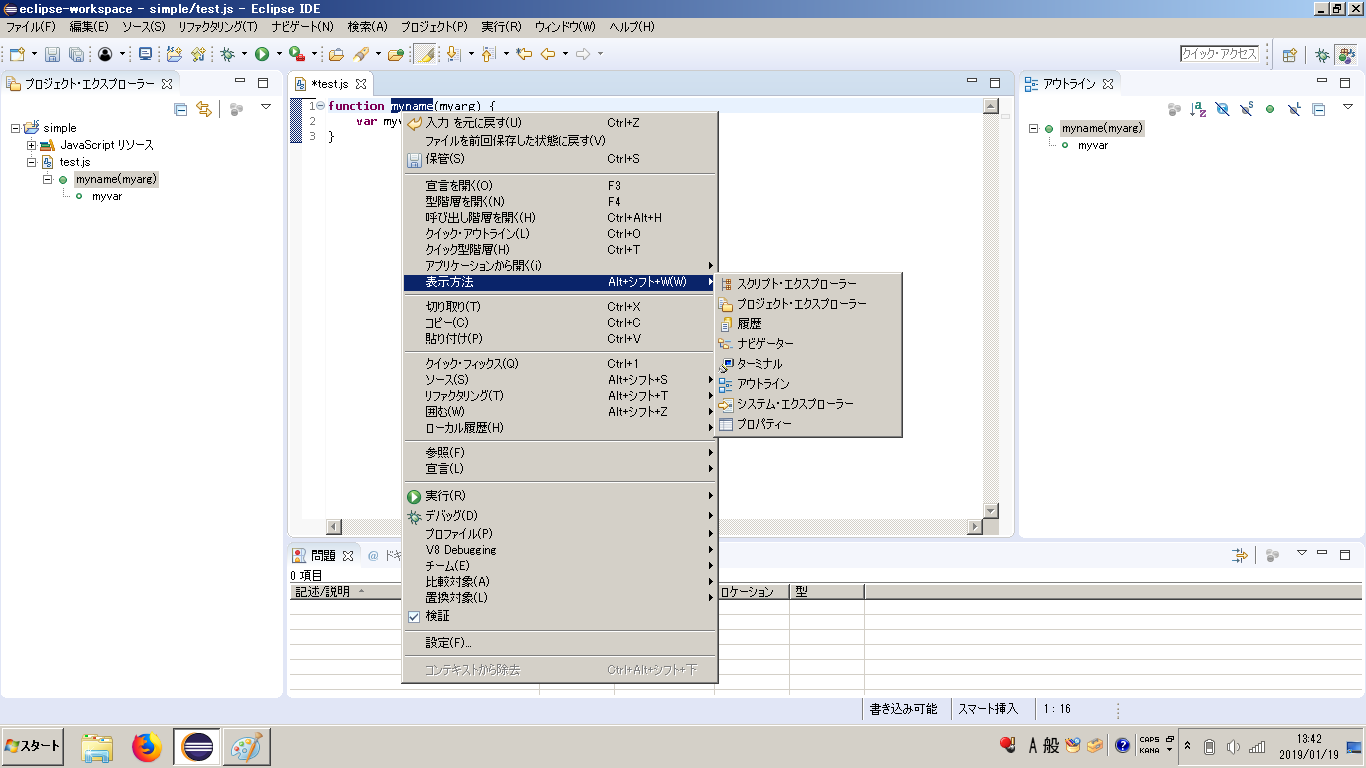The image size is (1366, 768).
Task: Click the Link with Editor icon in Project Explorer
Action: click(204, 108)
